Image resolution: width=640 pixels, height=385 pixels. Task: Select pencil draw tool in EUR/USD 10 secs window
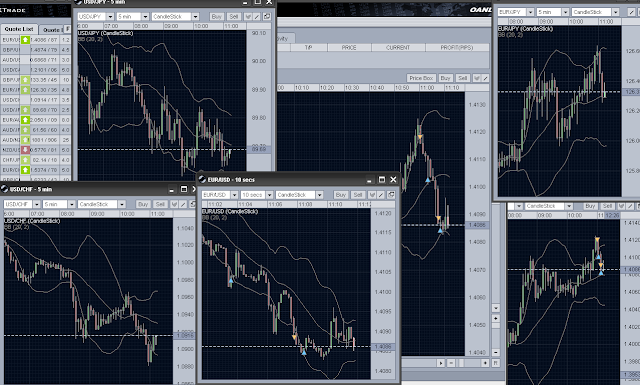point(381,195)
